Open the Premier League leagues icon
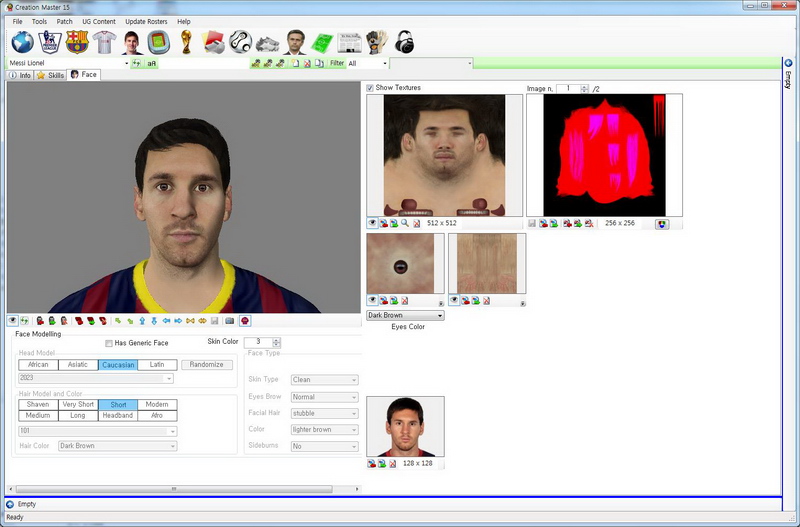800x527 pixels. (49, 42)
